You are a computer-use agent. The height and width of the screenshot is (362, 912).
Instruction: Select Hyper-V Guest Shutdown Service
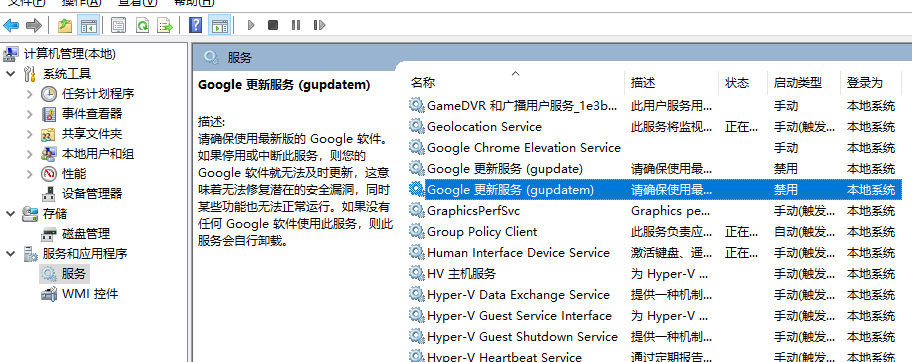[x=654, y=336]
